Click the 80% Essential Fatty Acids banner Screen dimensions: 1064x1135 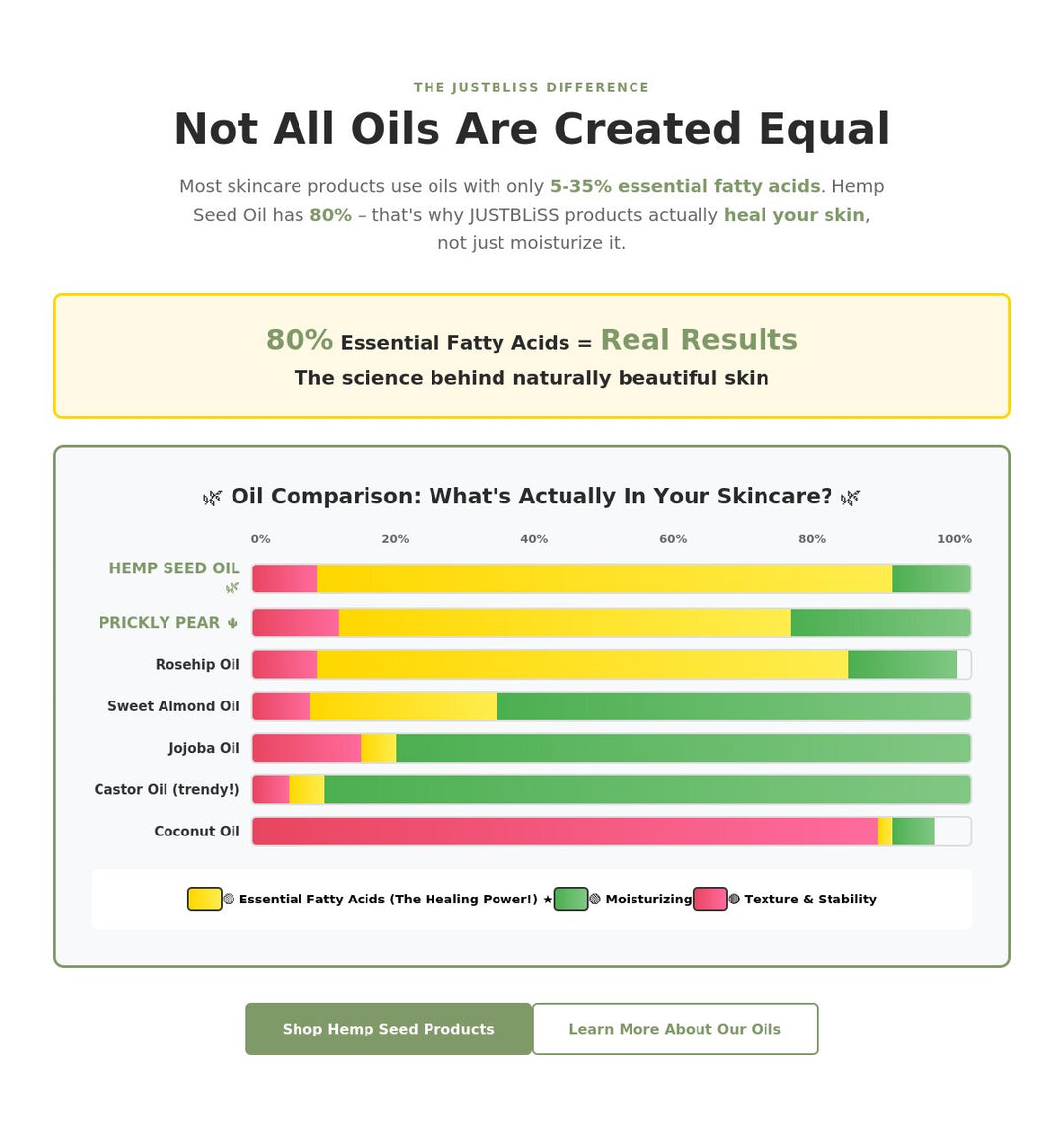(532, 356)
